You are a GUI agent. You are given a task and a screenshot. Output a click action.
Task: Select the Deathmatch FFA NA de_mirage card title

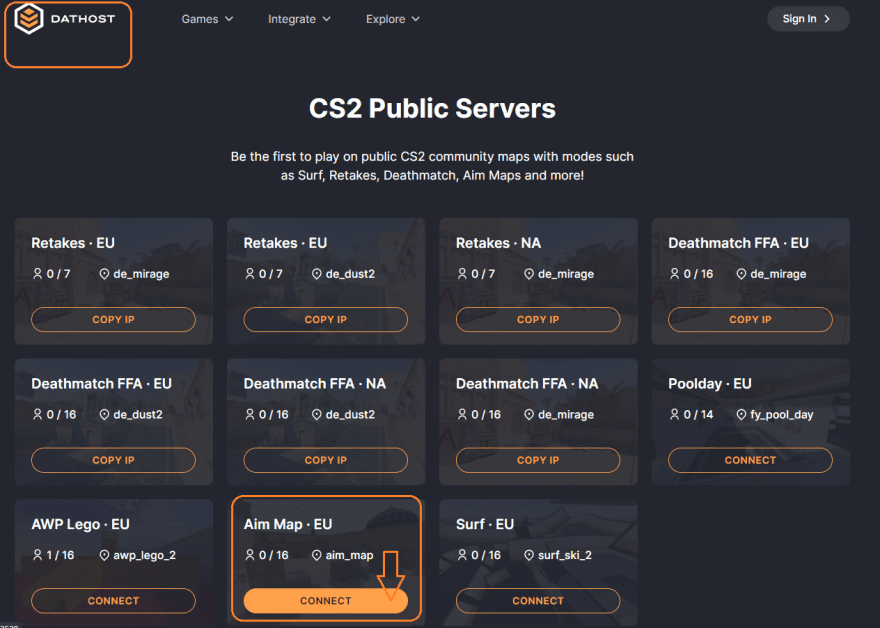click(x=527, y=384)
